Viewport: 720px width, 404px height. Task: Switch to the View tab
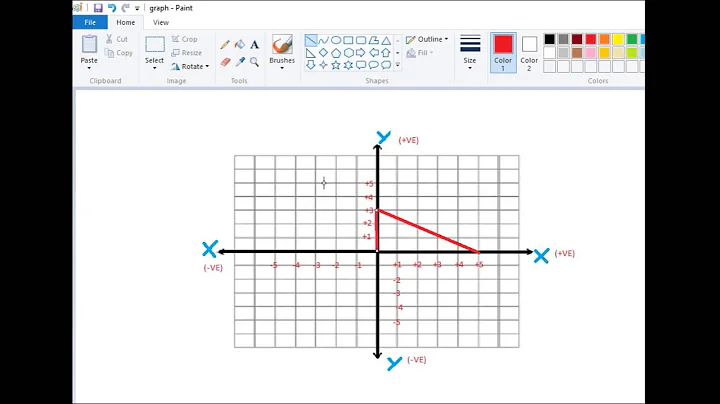pyautogui.click(x=161, y=22)
